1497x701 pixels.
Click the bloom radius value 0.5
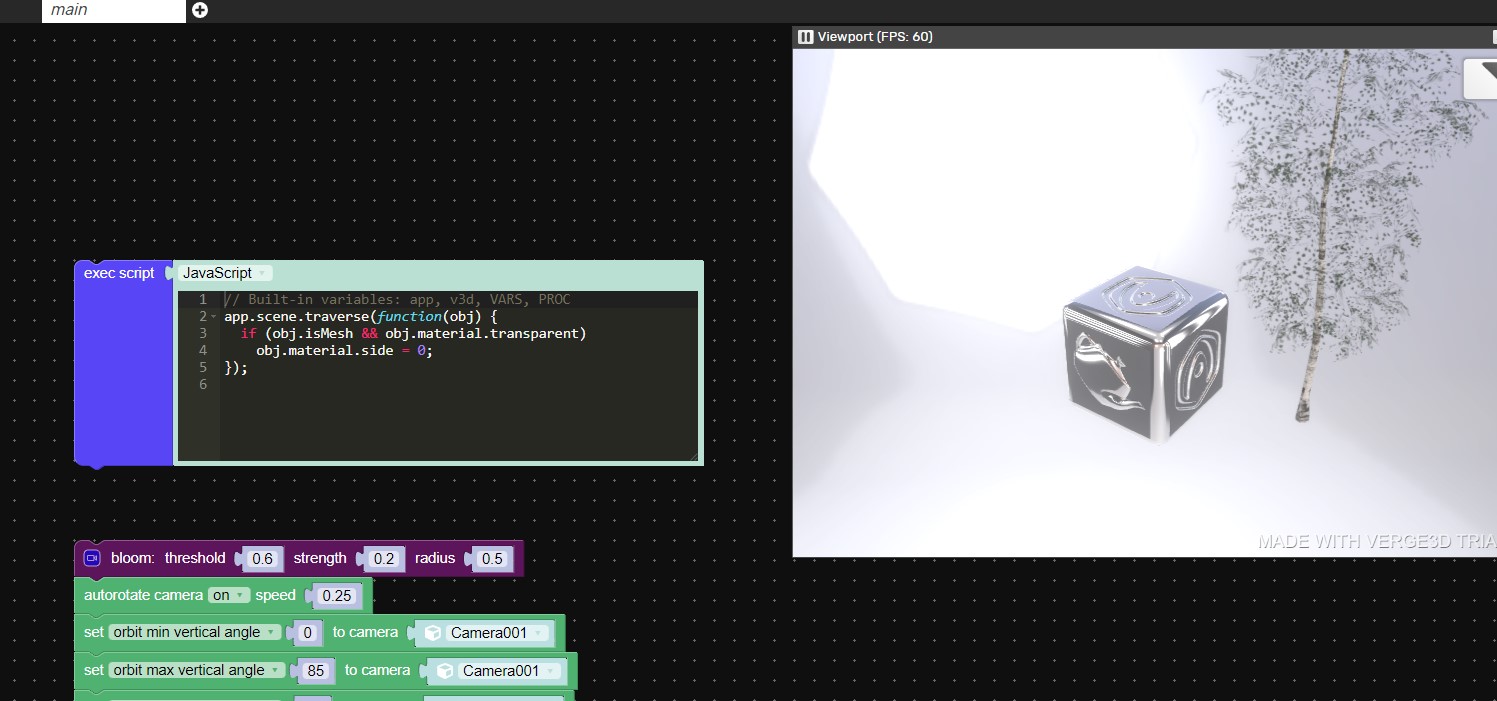click(492, 559)
